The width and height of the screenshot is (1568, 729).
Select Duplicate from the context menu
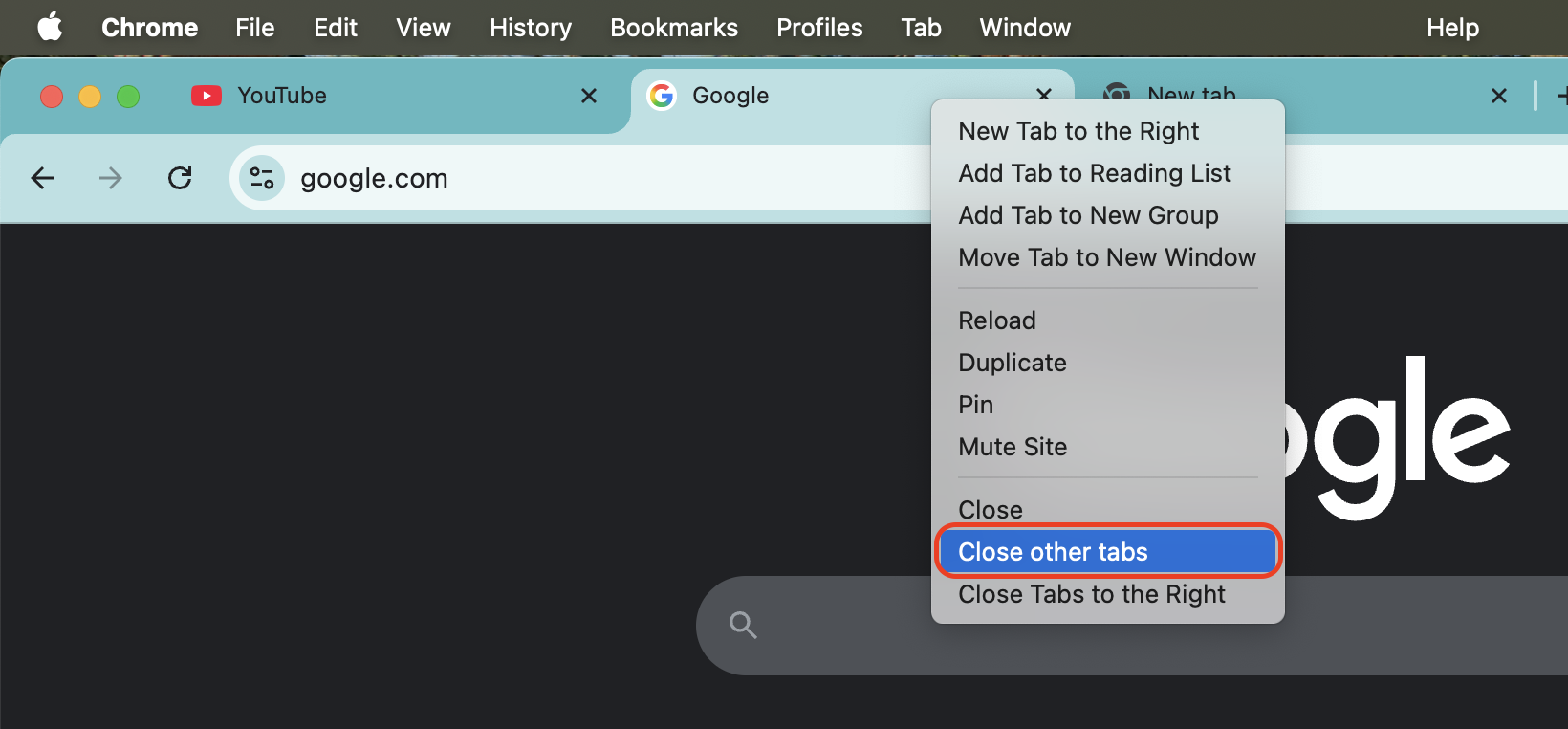pyautogui.click(x=1012, y=363)
